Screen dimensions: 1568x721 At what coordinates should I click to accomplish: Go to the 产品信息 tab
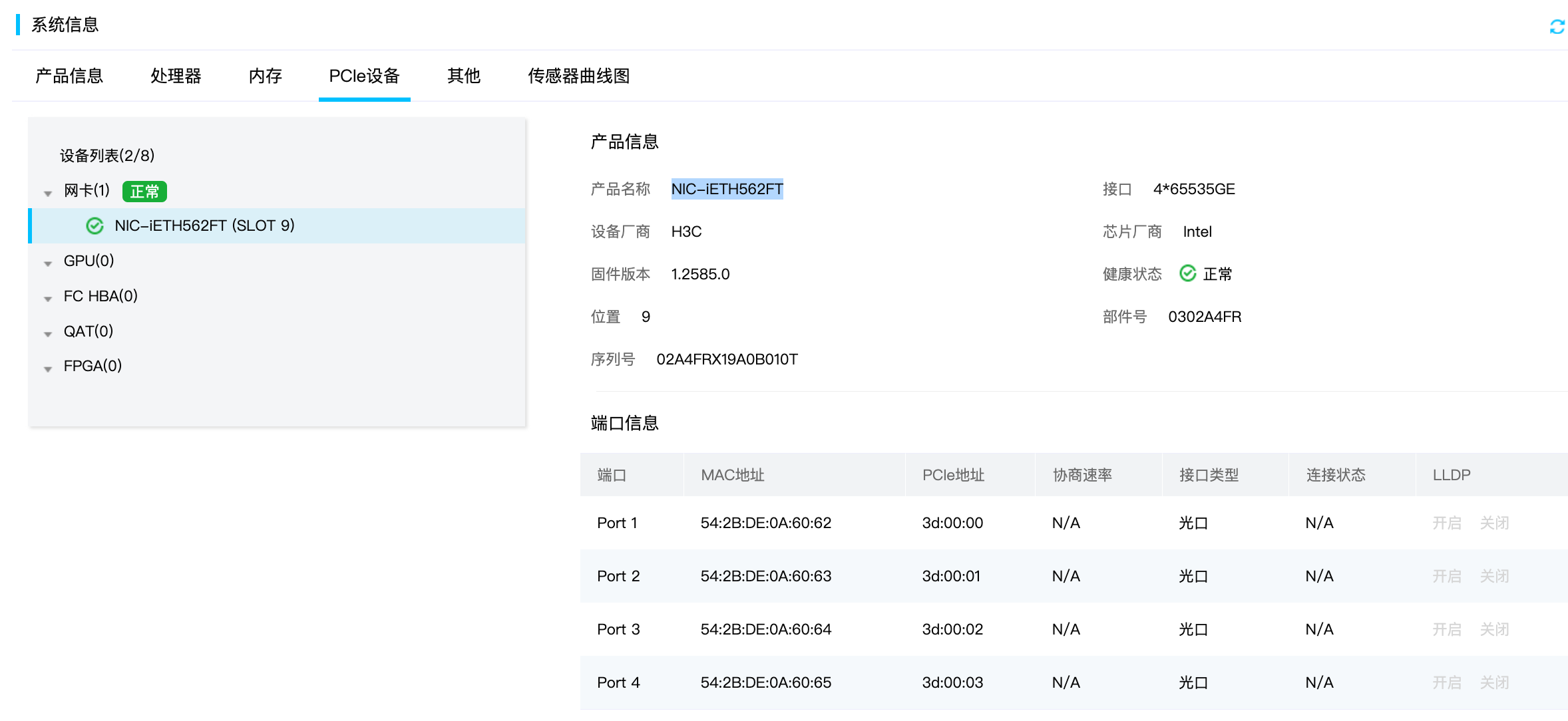coord(69,76)
